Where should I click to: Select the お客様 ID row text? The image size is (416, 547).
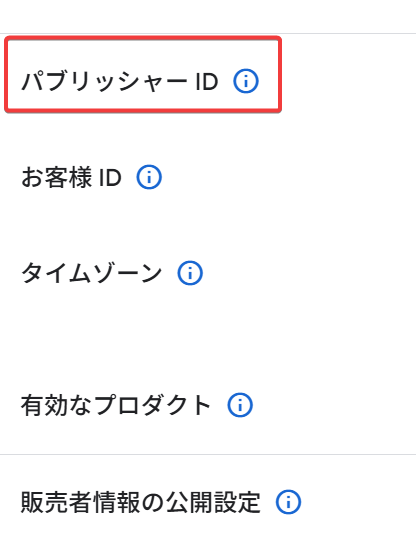pyautogui.click(x=71, y=177)
